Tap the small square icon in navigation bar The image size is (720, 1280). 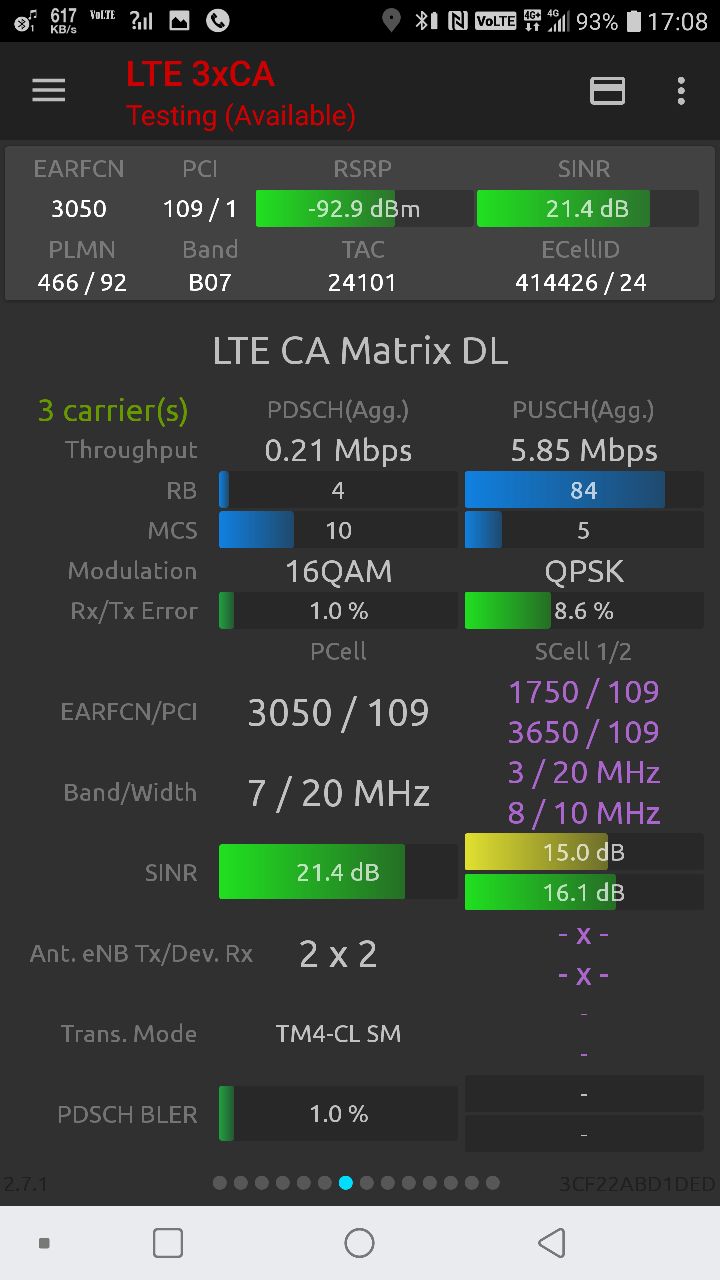(44, 1243)
